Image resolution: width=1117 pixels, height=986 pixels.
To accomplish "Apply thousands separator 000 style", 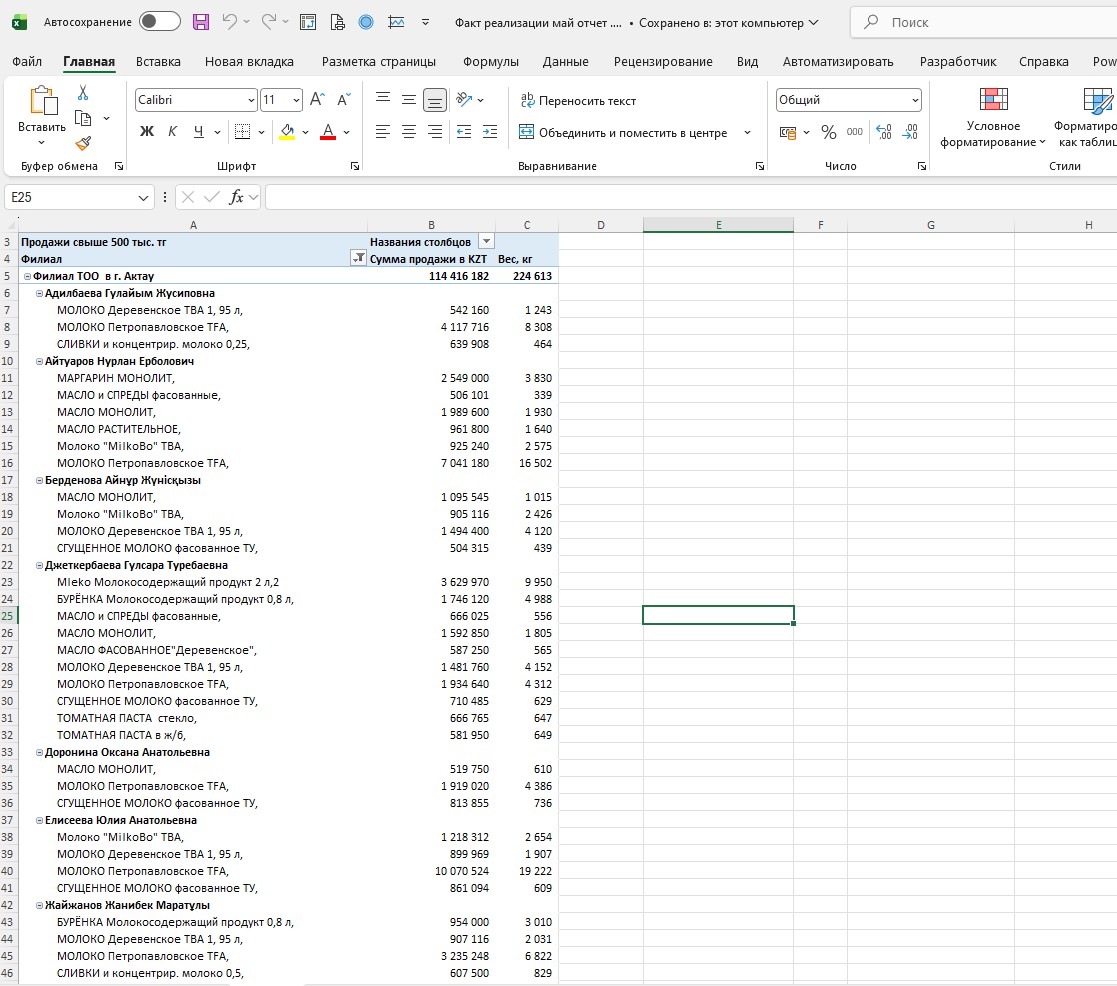I will [x=855, y=132].
